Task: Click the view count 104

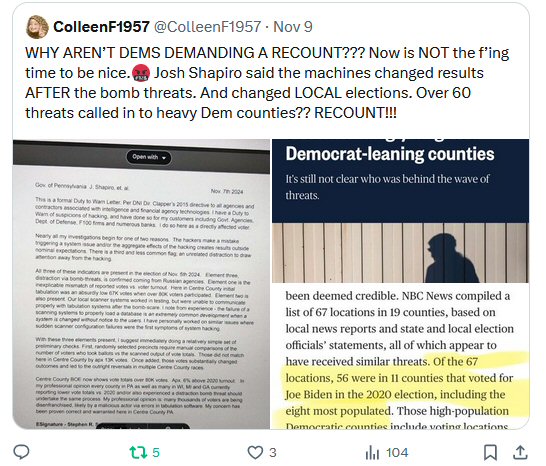Action: (397, 452)
